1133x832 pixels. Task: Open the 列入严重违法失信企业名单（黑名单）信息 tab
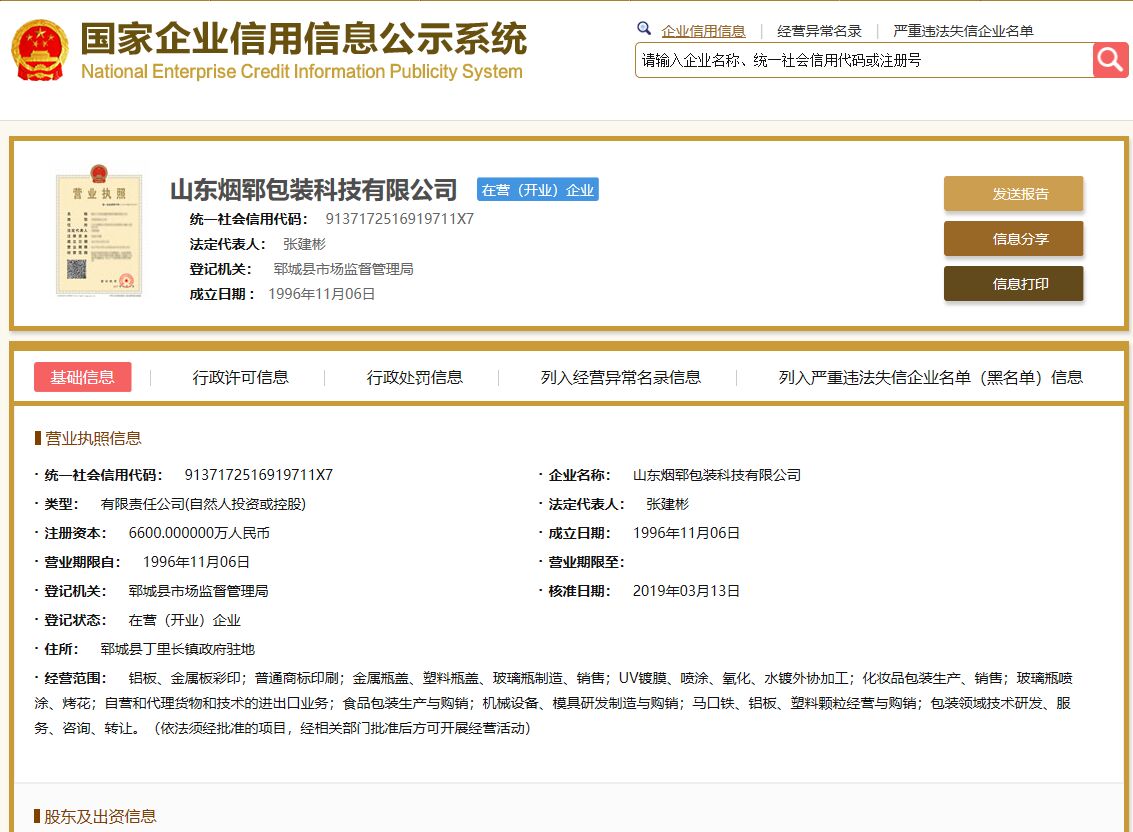pos(930,377)
